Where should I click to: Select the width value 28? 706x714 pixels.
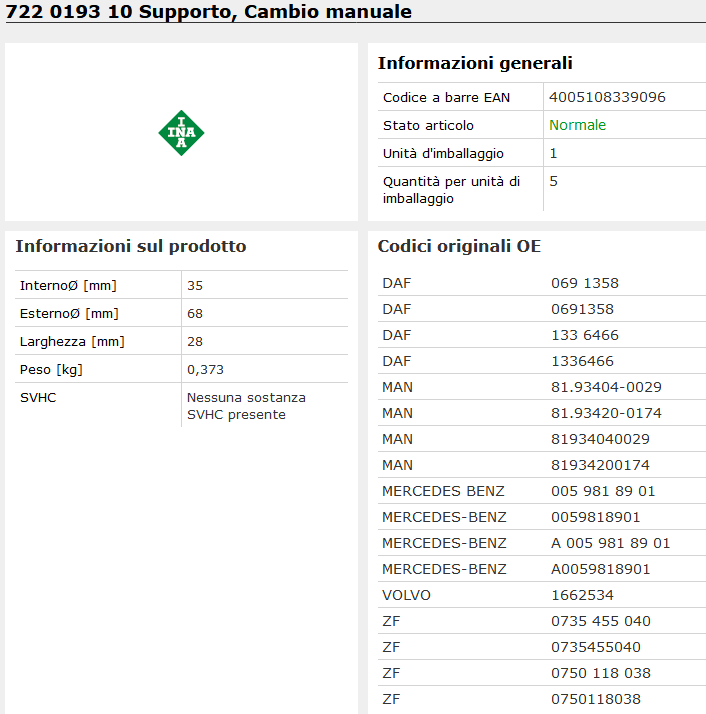195,342
